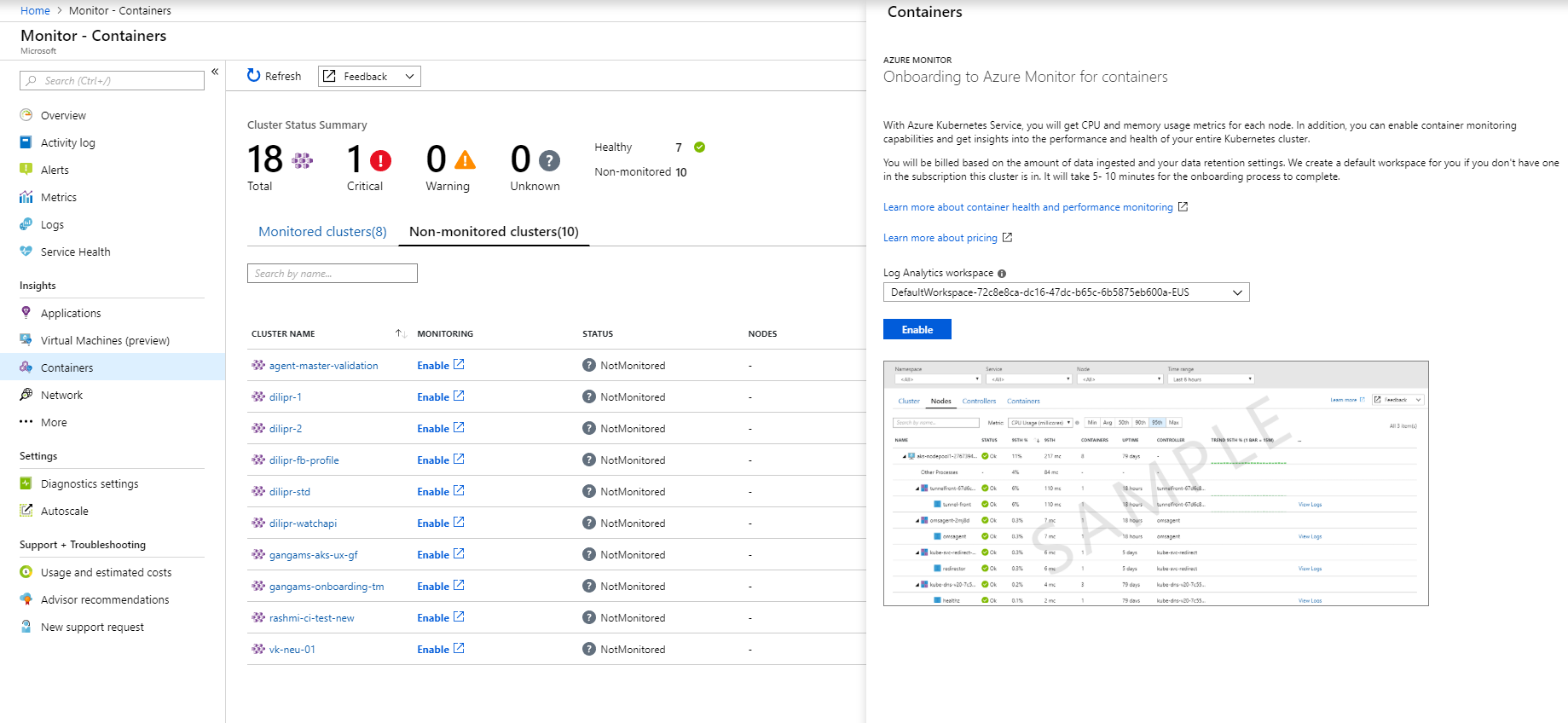Image resolution: width=1568 pixels, height=723 pixels.
Task: Click the blue Enable button in the onboarding panel
Action: coord(917,329)
